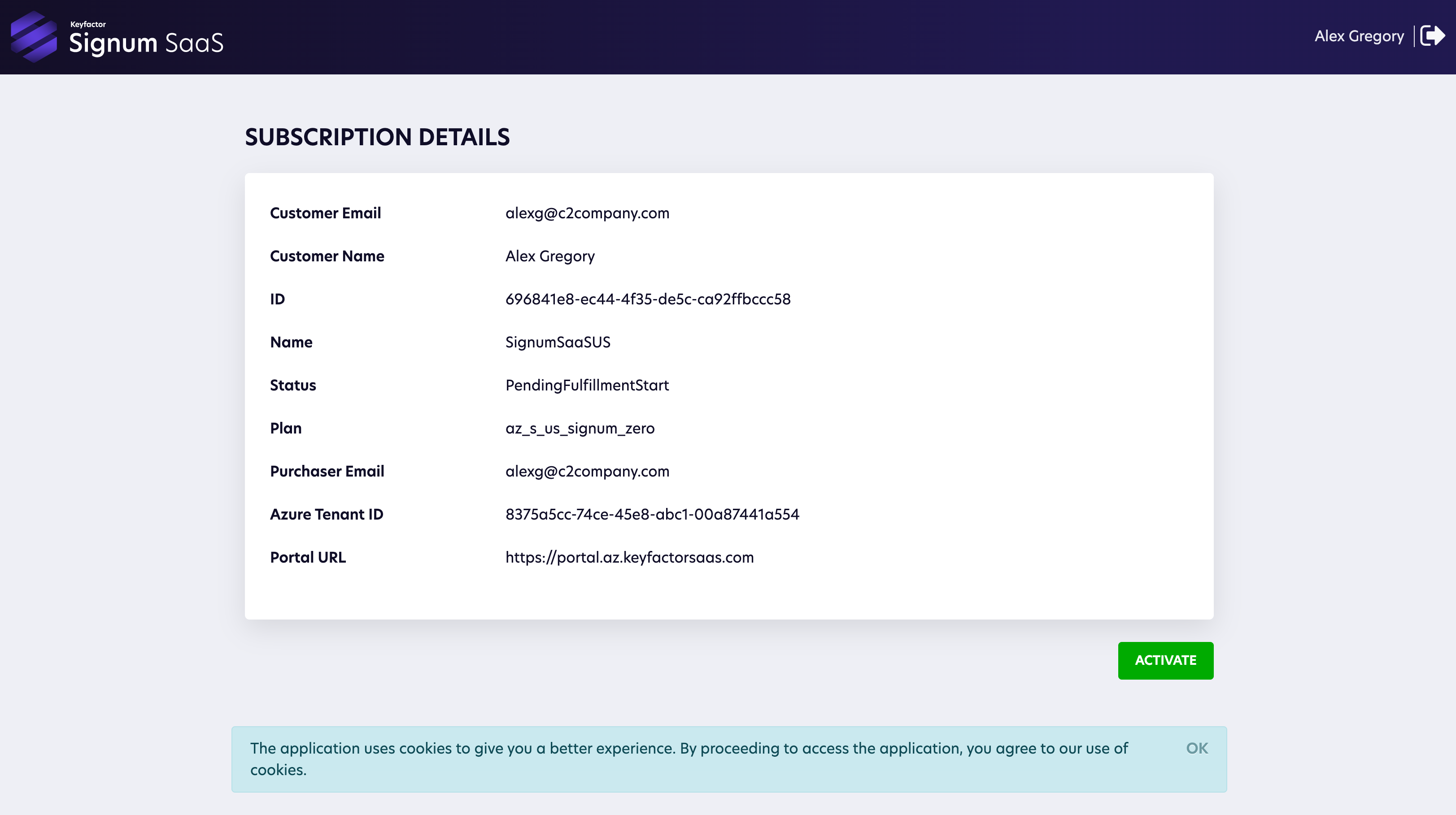Click the Purchaser Email address value
The width and height of the screenshot is (1456, 815).
(587, 471)
